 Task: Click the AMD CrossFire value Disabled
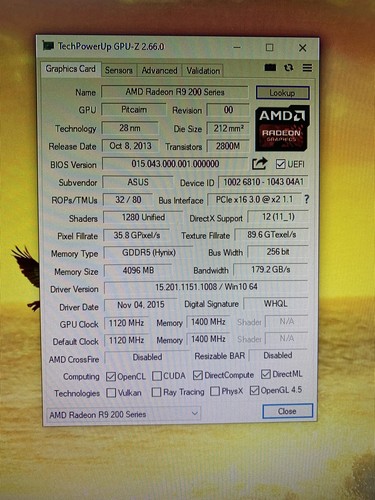(147, 357)
